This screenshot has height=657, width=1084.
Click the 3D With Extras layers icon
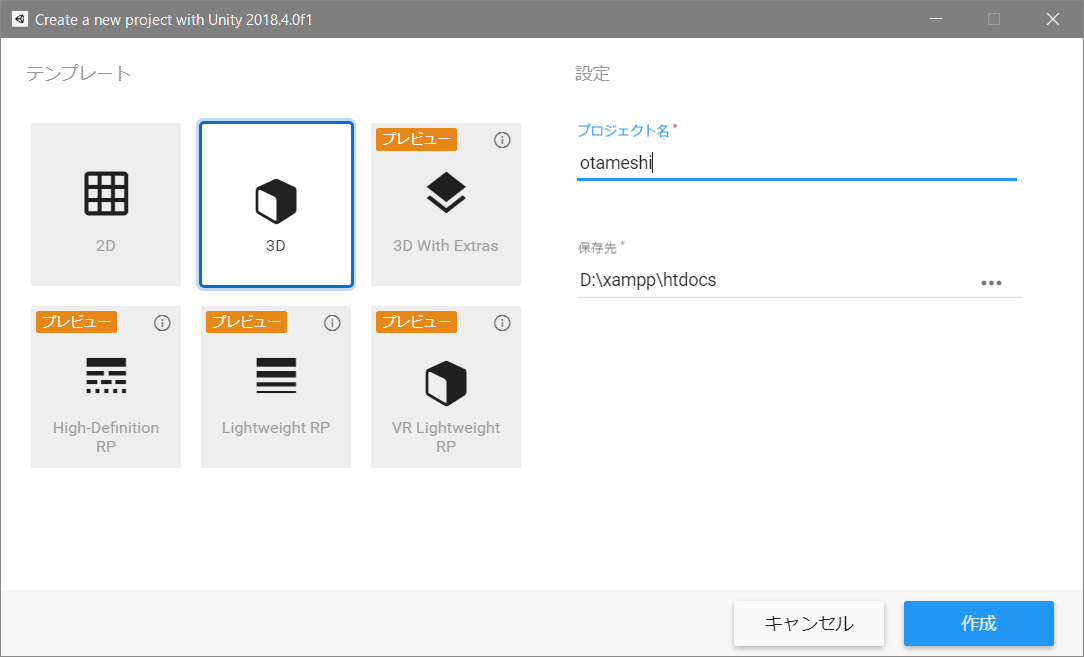(x=445, y=192)
